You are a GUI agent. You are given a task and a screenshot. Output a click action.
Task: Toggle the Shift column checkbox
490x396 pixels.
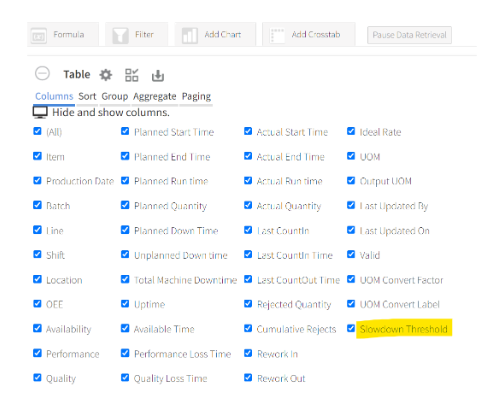tap(37, 254)
